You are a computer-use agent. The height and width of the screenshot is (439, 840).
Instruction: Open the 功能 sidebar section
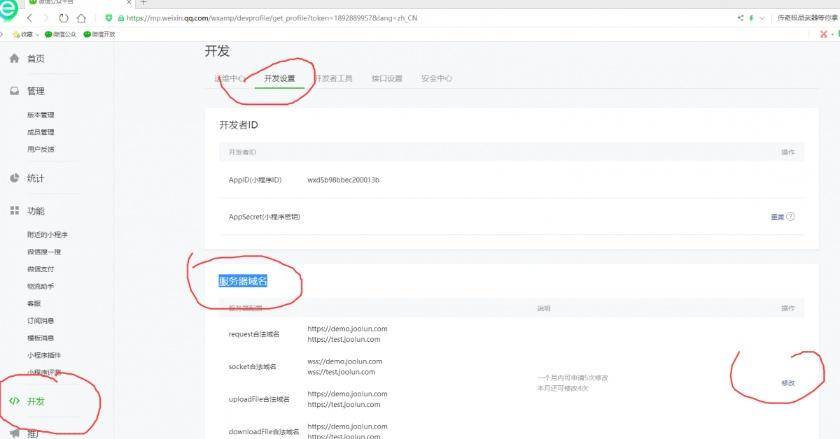click(x=36, y=211)
